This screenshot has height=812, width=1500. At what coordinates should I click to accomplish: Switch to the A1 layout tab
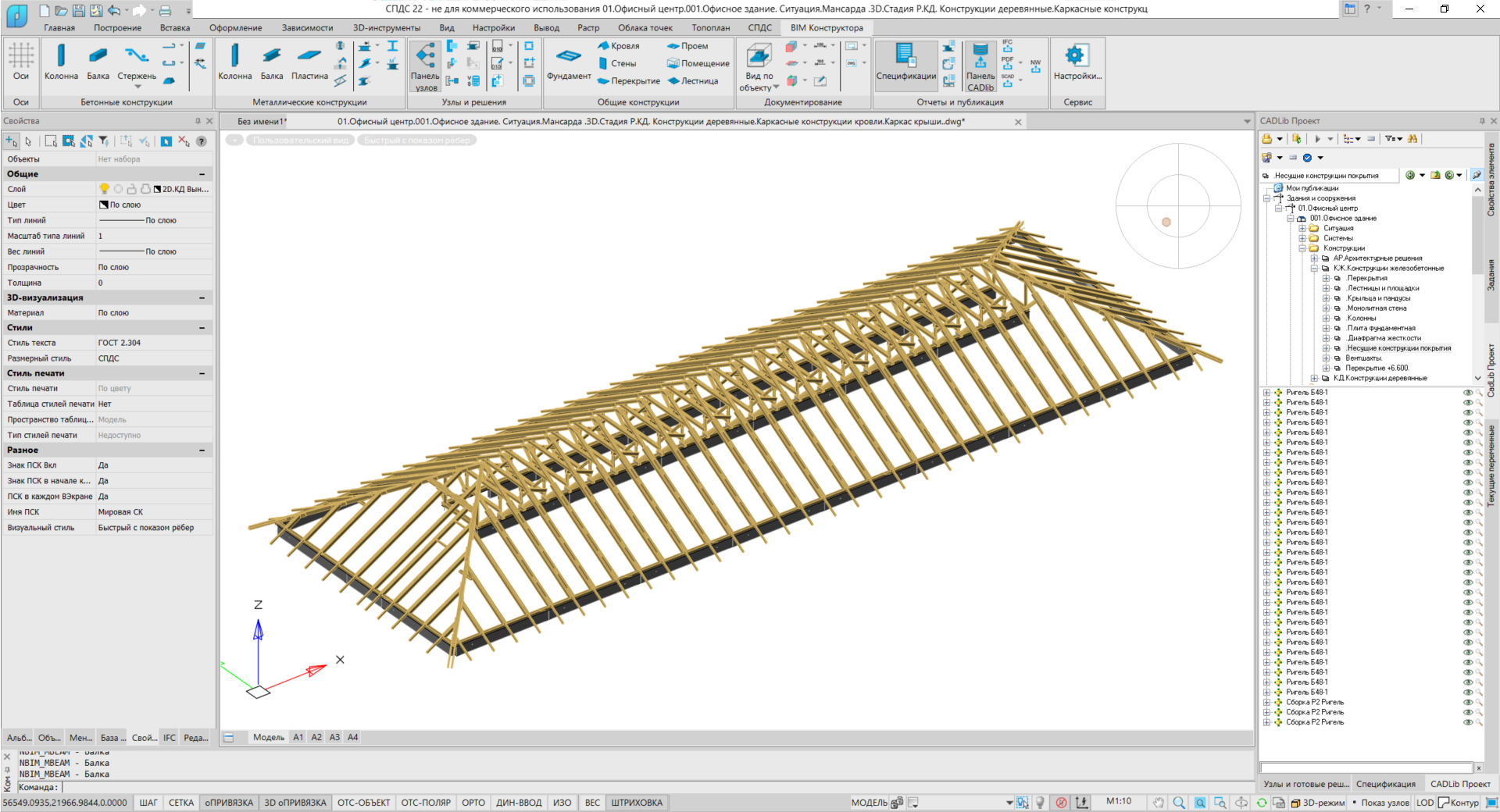pos(298,737)
